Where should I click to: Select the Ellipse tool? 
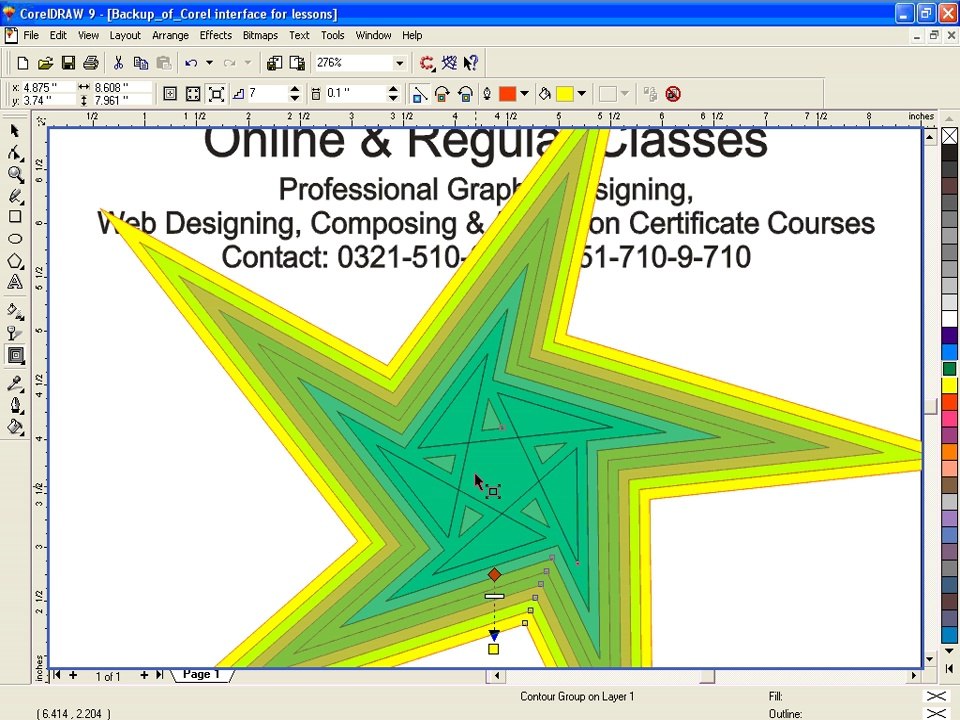[x=15, y=239]
